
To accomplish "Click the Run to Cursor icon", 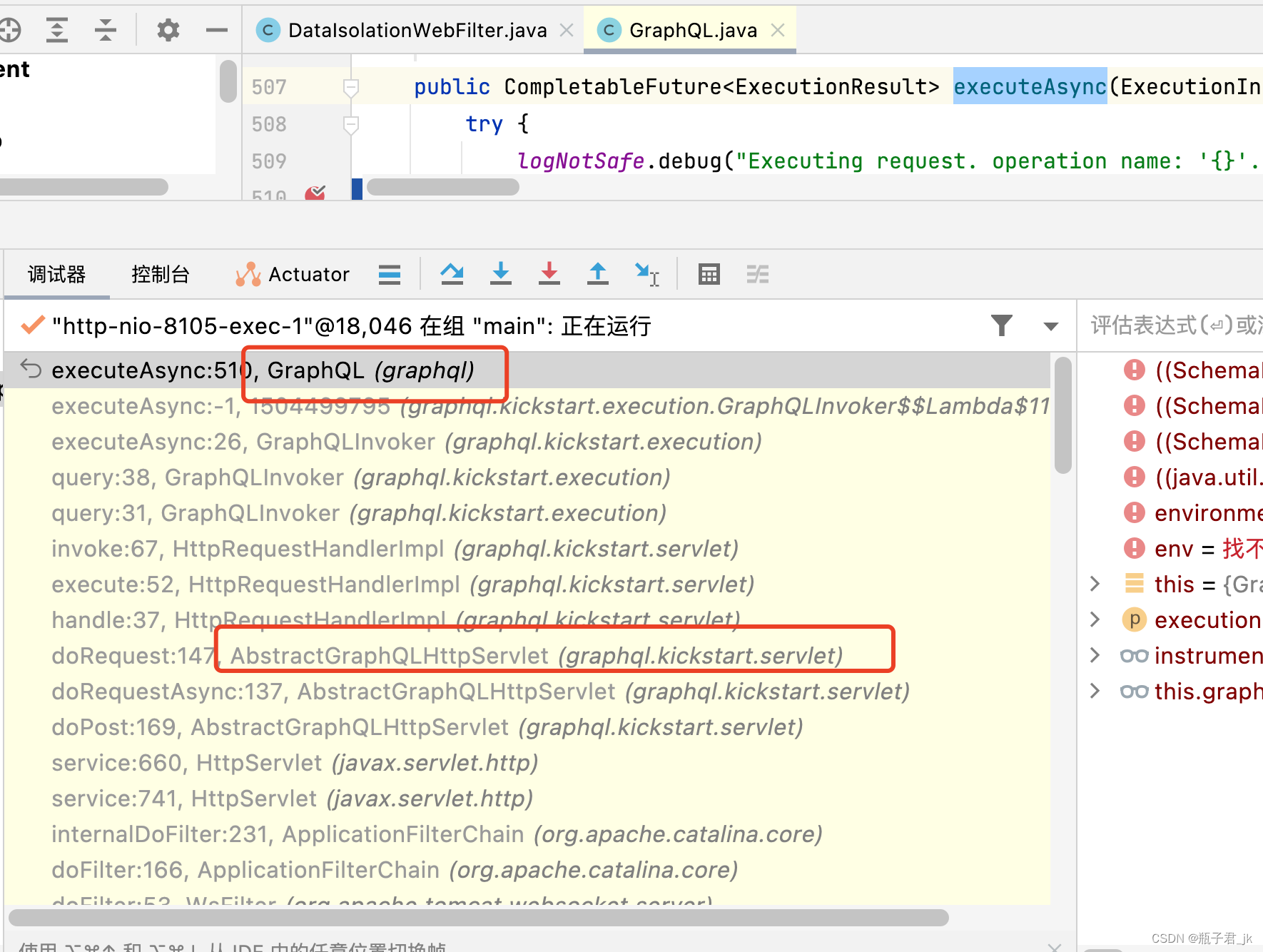I will (647, 274).
